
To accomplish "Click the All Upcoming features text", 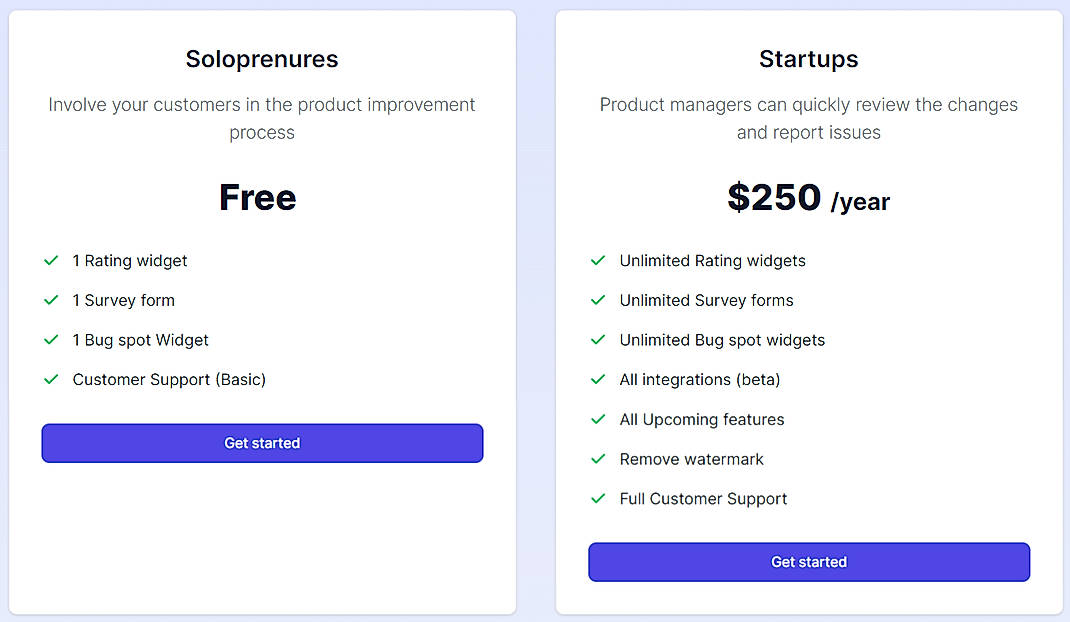I will click(702, 420).
